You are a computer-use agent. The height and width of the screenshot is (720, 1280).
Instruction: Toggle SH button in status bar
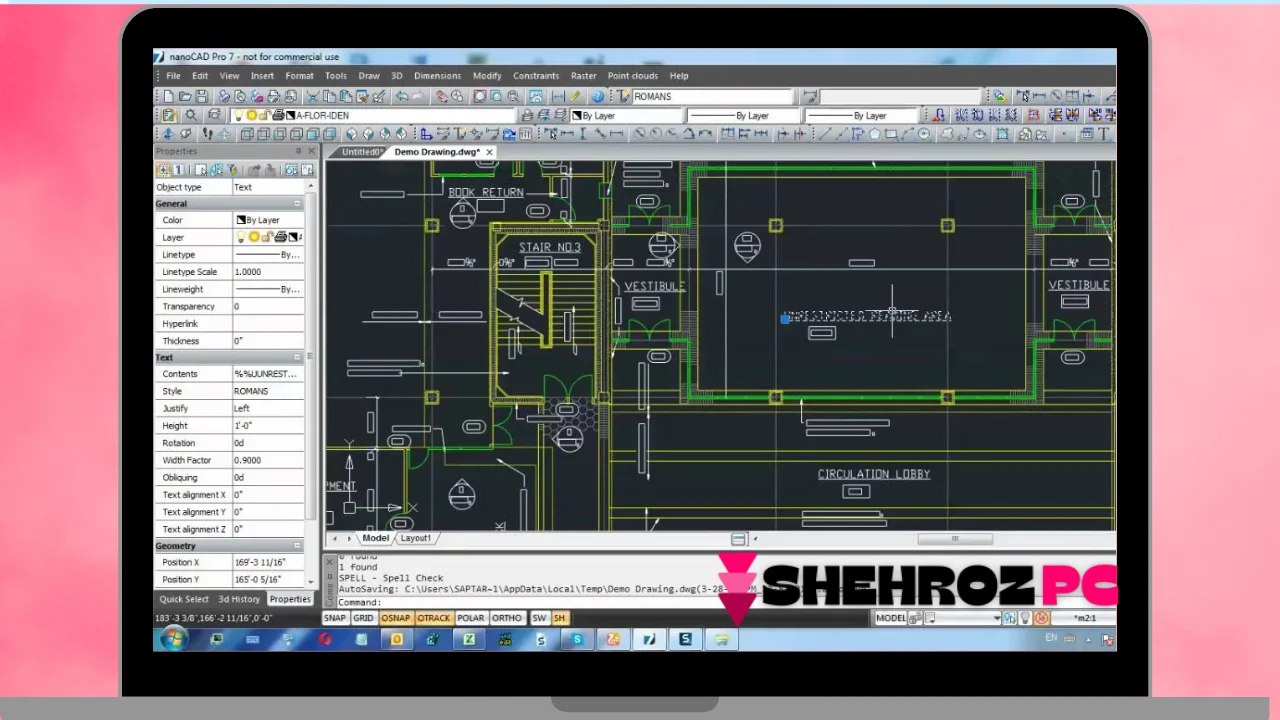[560, 618]
